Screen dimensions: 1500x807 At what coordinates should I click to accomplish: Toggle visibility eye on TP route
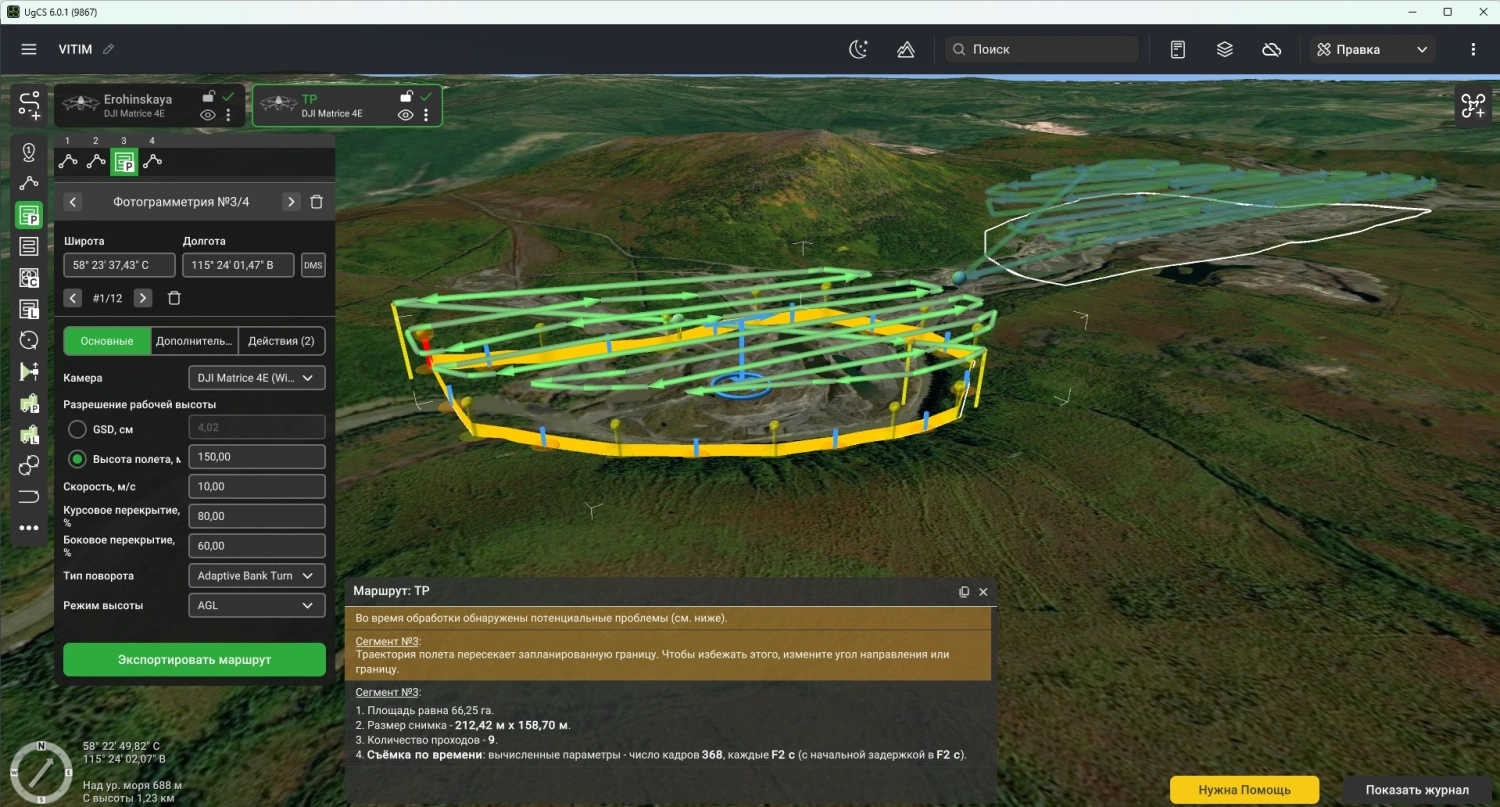(x=405, y=115)
